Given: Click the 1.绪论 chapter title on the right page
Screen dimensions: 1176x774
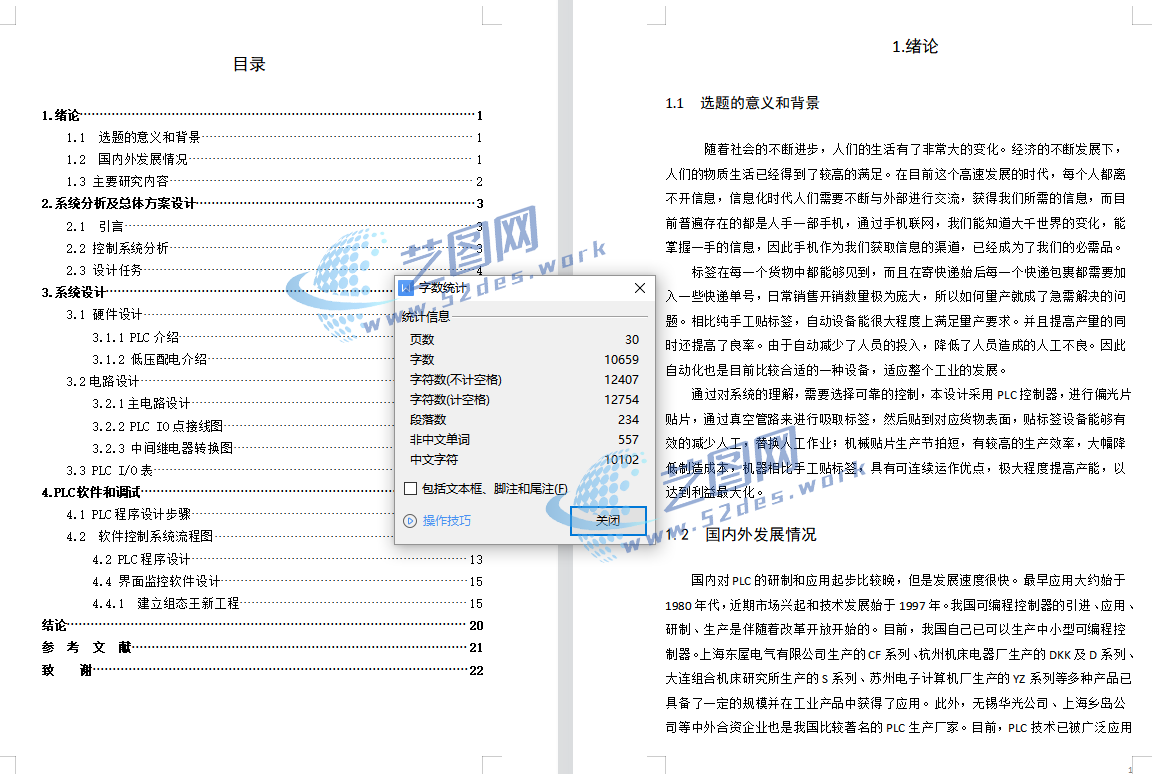Looking at the screenshot, I should point(915,46).
